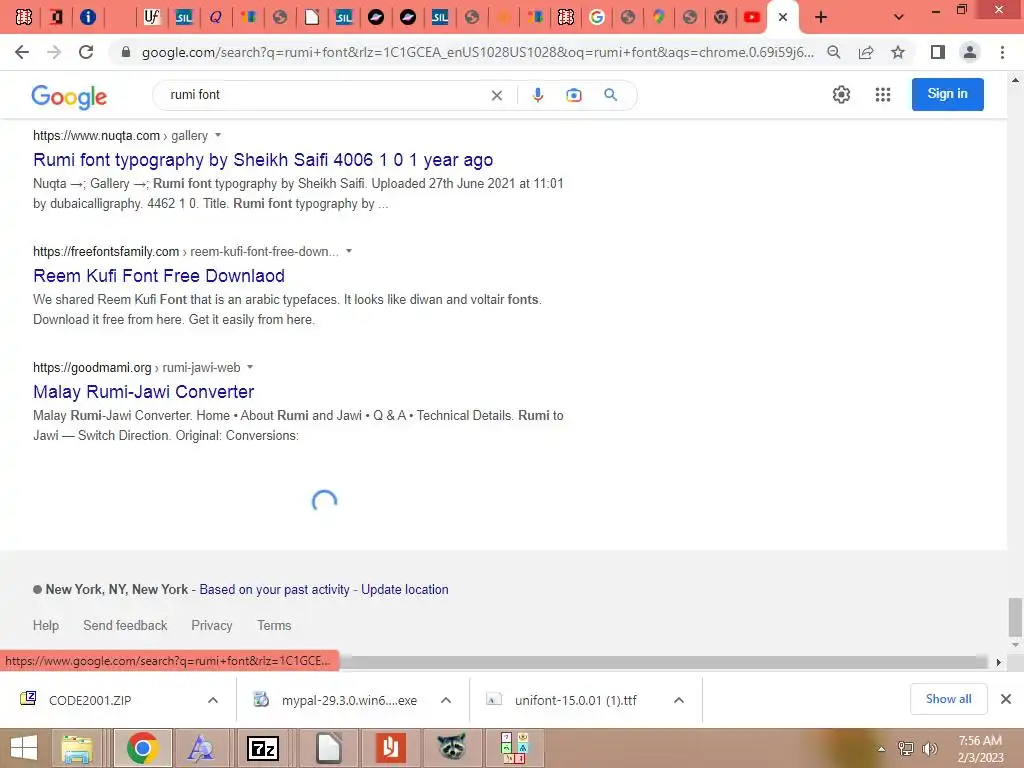Open network status in system tray
Viewport: 1024px width, 768px height.
tap(905, 749)
